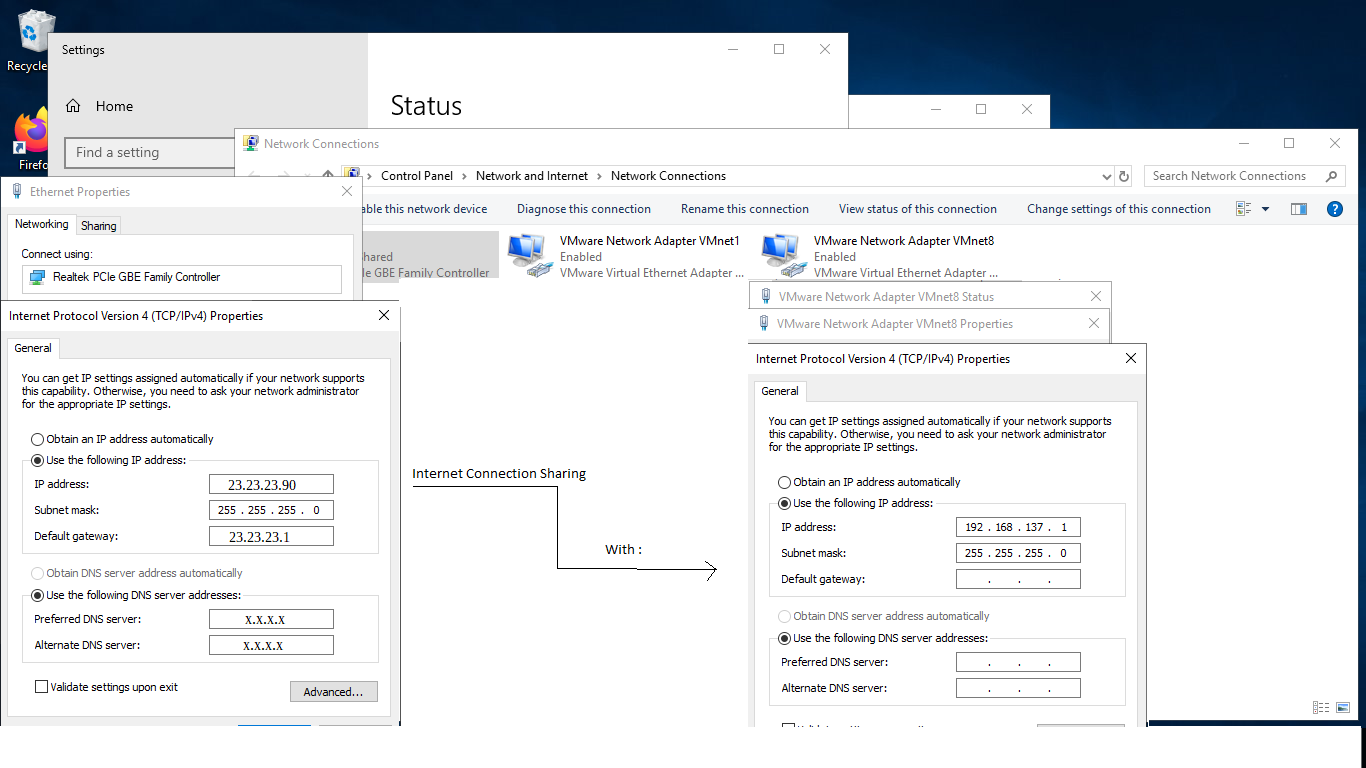Click the VMnet8 Subnet mask field
The height and width of the screenshot is (768, 1366).
pos(1018,553)
